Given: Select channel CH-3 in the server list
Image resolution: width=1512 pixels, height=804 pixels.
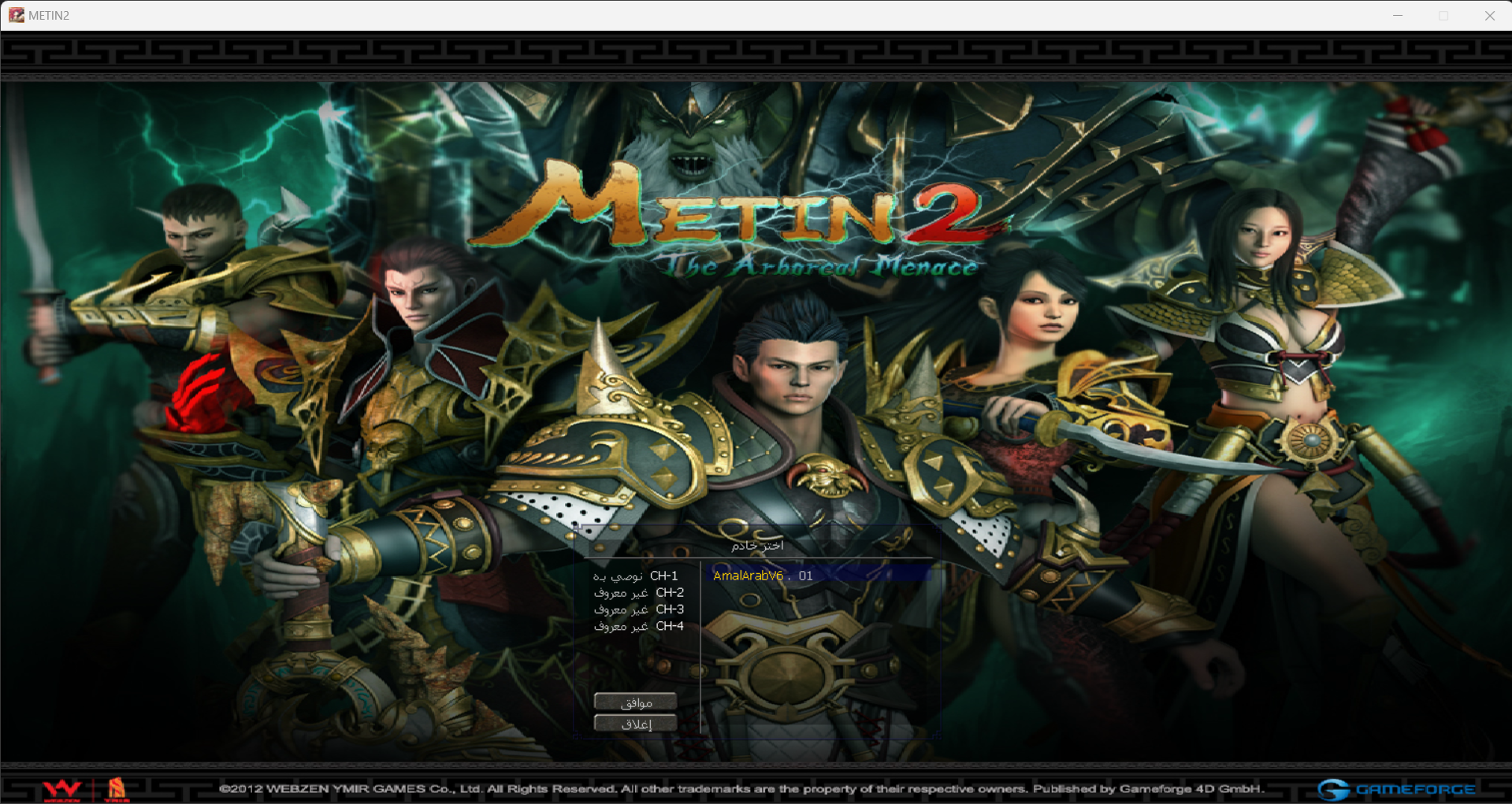Looking at the screenshot, I should 639,609.
